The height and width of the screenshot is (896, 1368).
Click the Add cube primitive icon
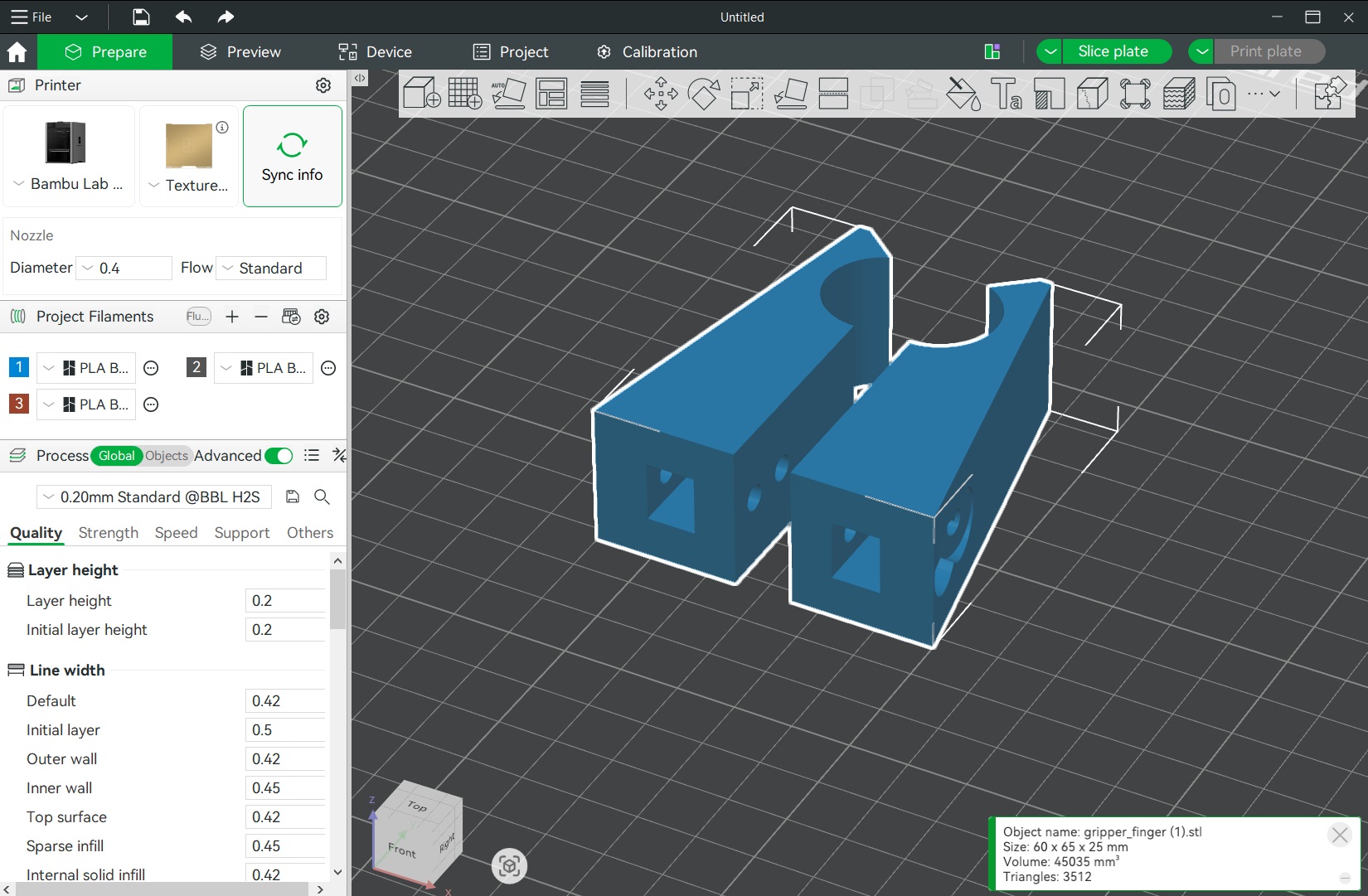point(421,94)
